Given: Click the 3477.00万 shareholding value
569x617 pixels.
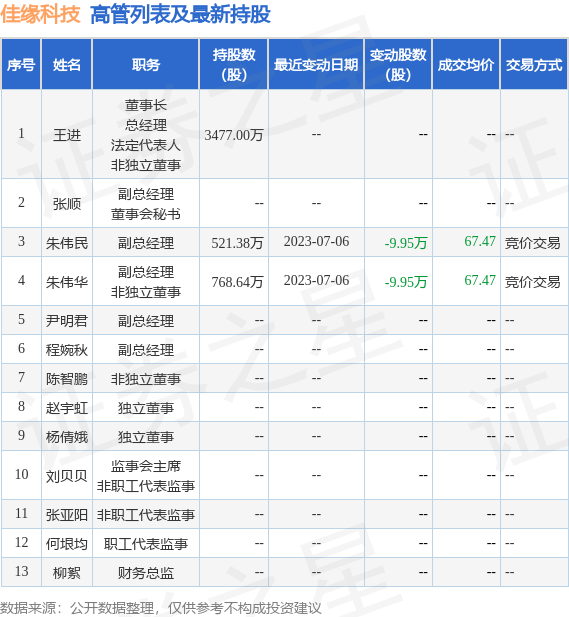Looking at the screenshot, I should [234, 135].
